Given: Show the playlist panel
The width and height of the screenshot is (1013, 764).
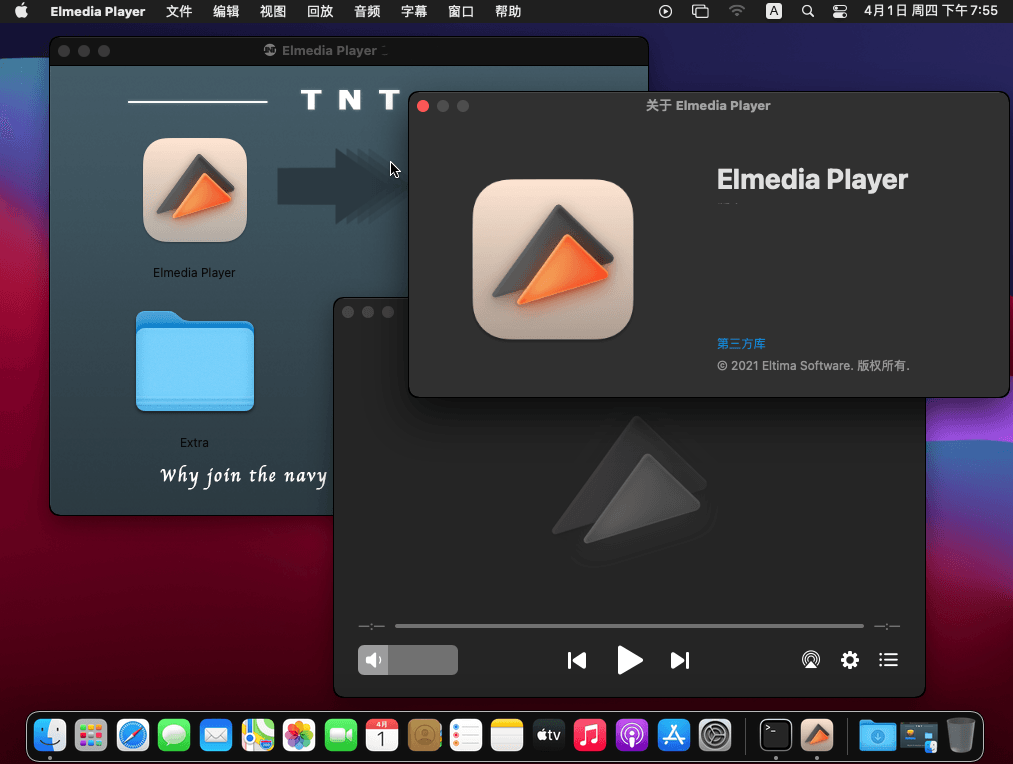Looking at the screenshot, I should [888, 659].
